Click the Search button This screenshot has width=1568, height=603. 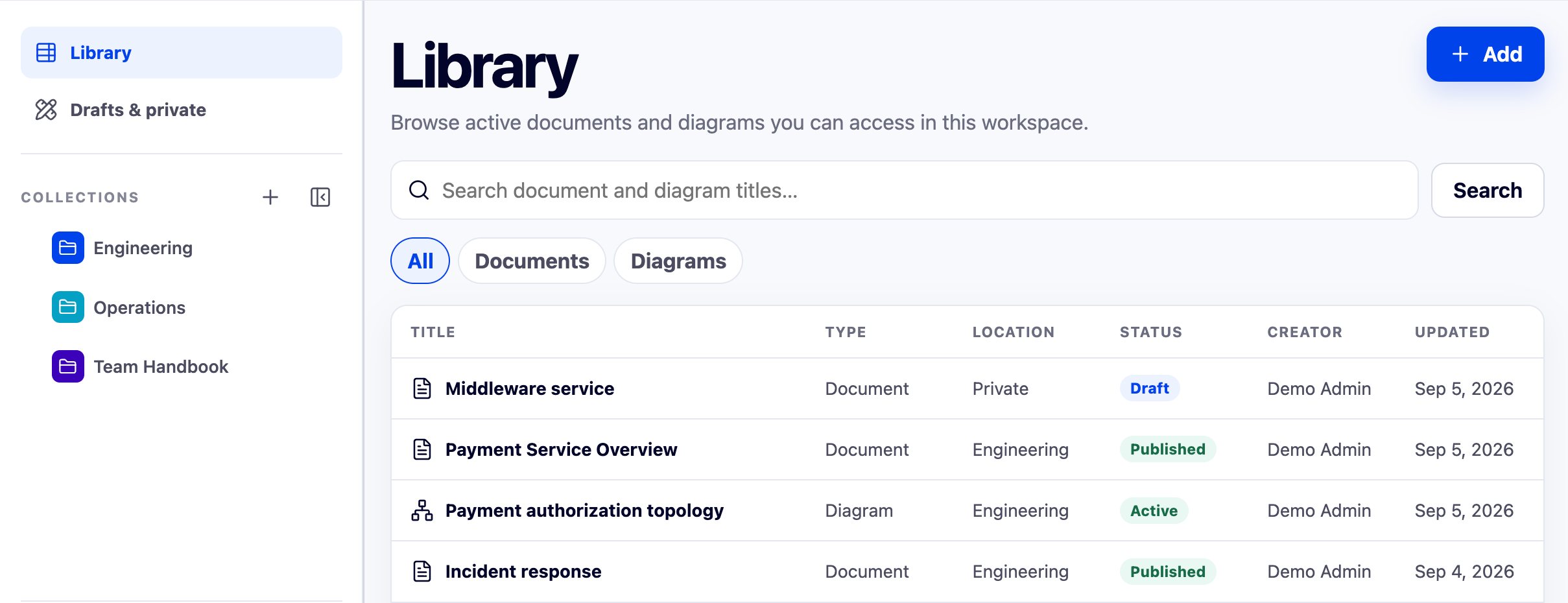(x=1488, y=190)
